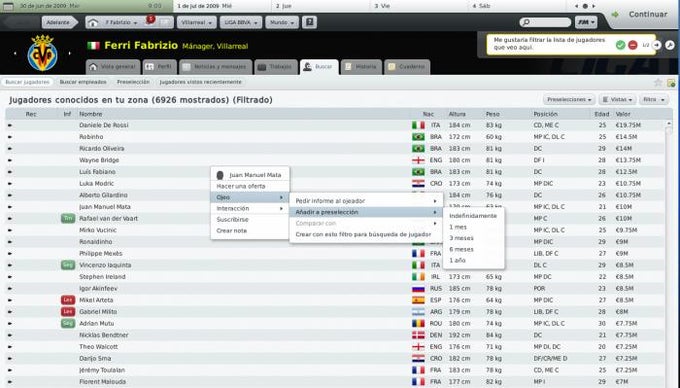Click the Villarreal club crest
The height and width of the screenshot is (388, 680).
[x=42, y=53]
